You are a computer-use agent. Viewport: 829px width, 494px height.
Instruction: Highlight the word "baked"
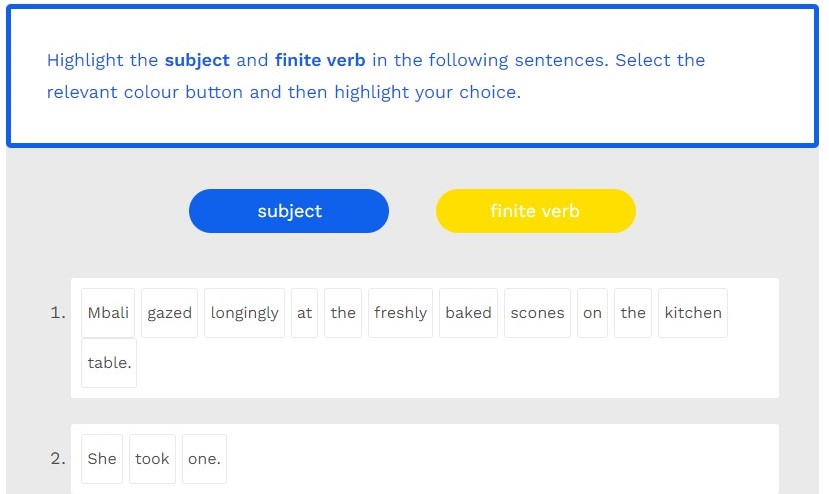468,313
